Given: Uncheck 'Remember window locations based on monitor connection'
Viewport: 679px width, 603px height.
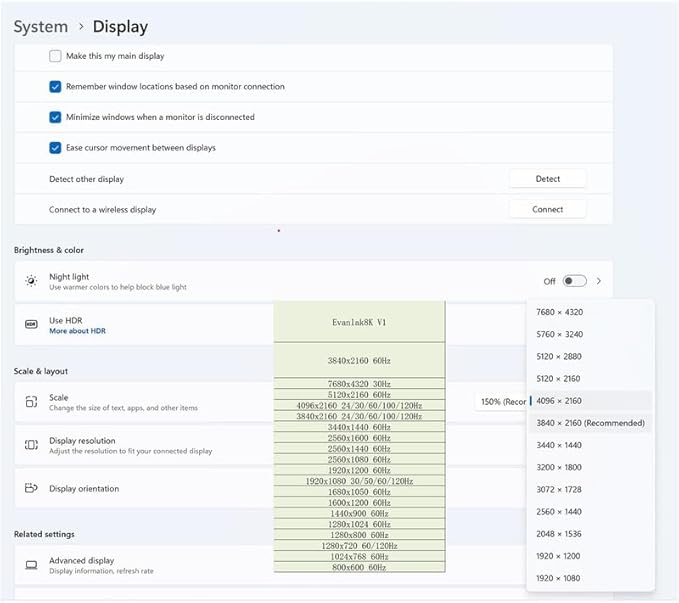Looking at the screenshot, I should coord(56,87).
